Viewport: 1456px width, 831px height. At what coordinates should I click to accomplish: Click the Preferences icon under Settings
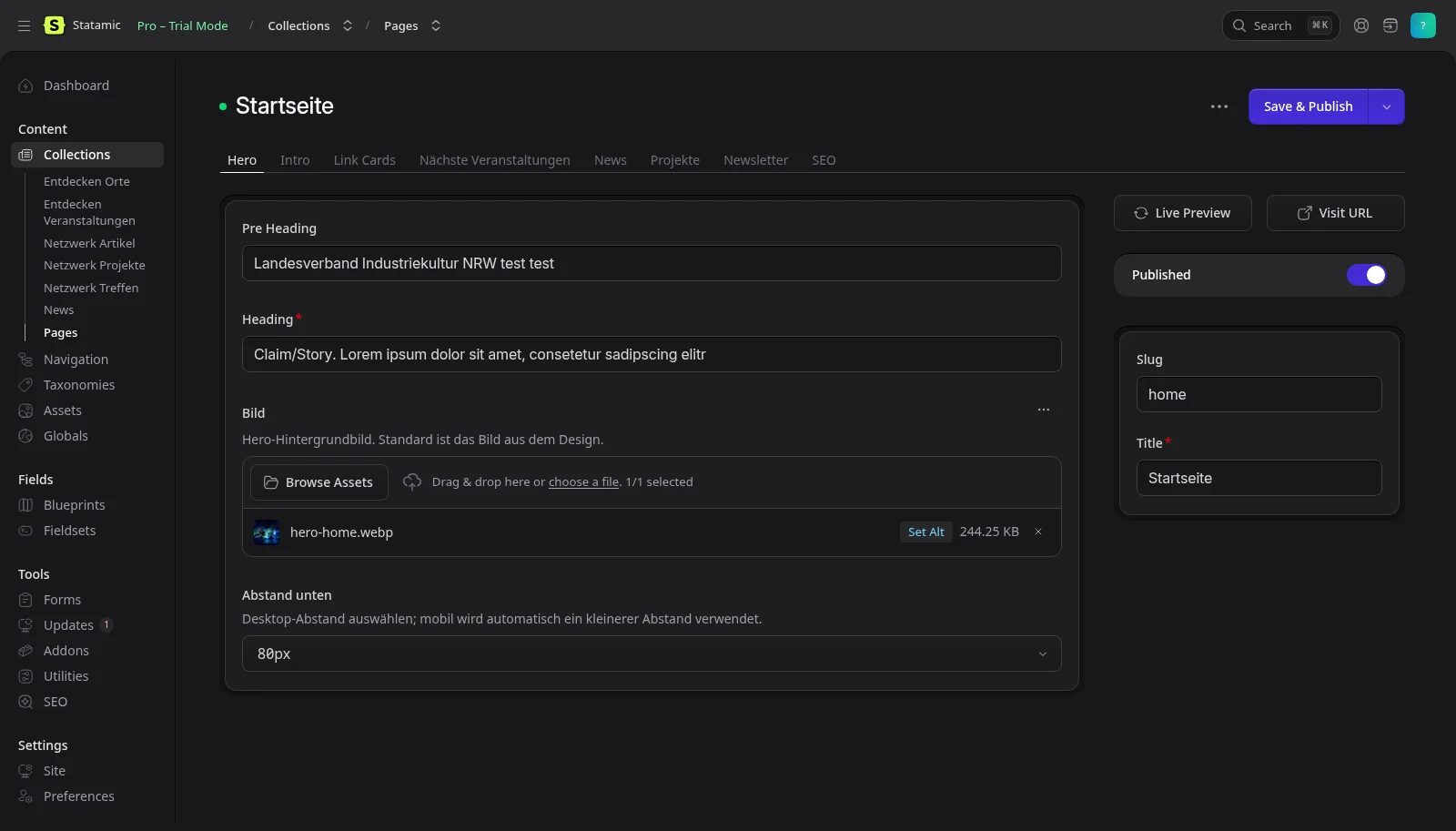[25, 796]
